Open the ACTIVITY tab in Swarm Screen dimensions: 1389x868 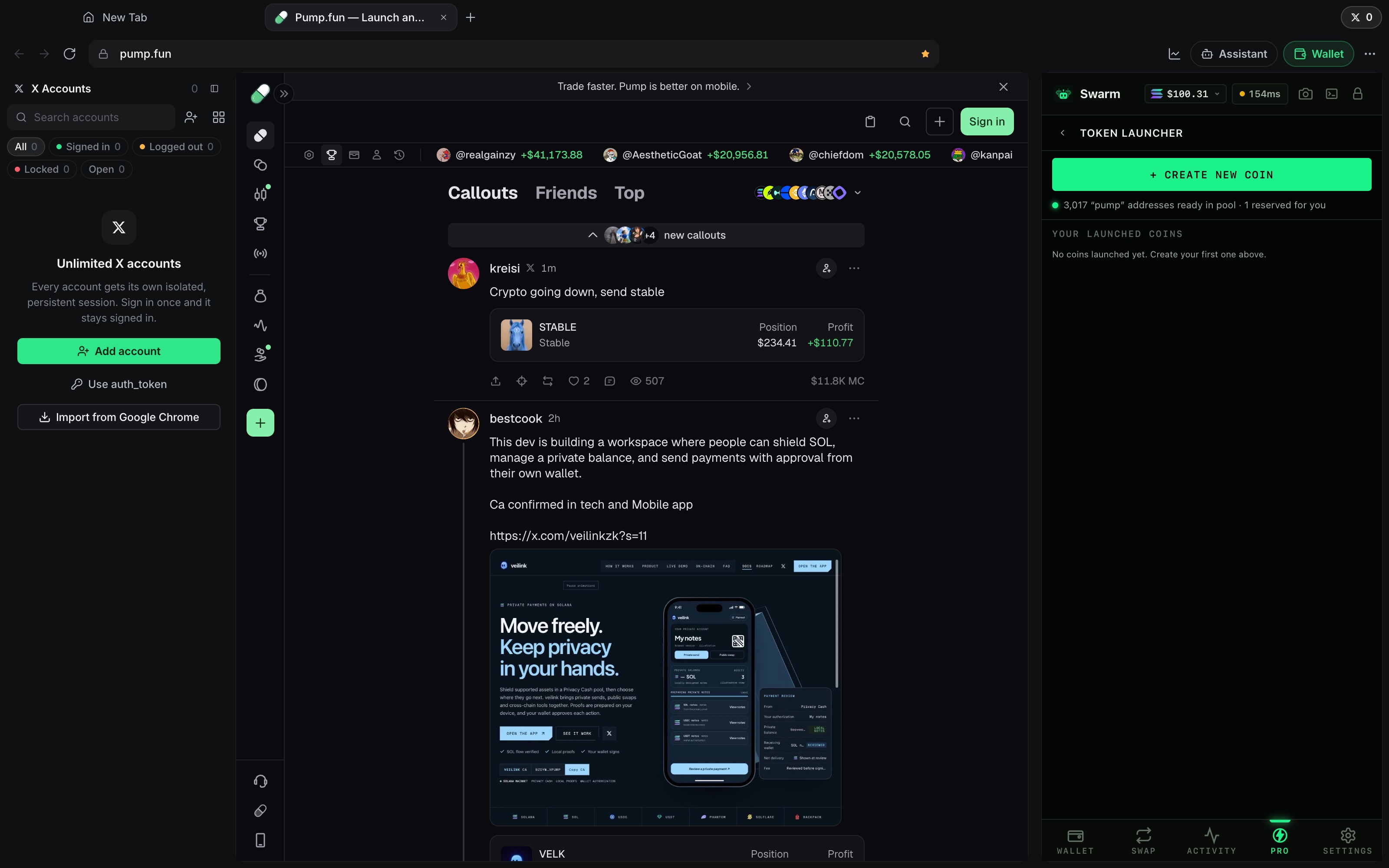(1211, 841)
